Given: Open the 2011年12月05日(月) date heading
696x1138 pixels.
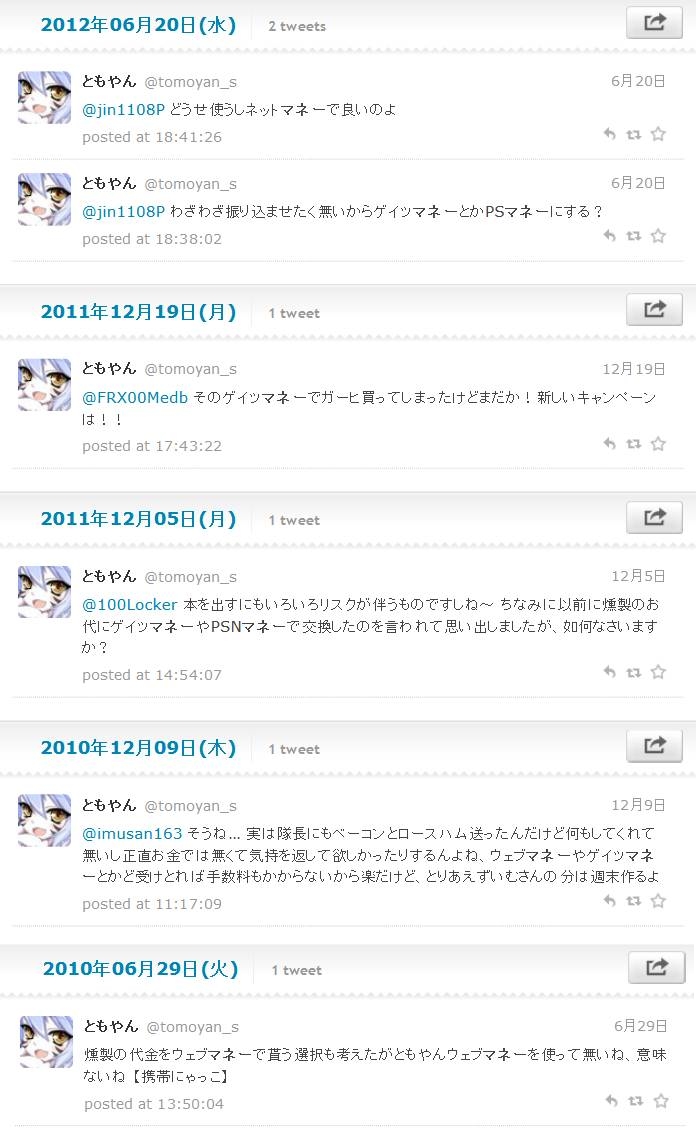Looking at the screenshot, I should point(139,519).
